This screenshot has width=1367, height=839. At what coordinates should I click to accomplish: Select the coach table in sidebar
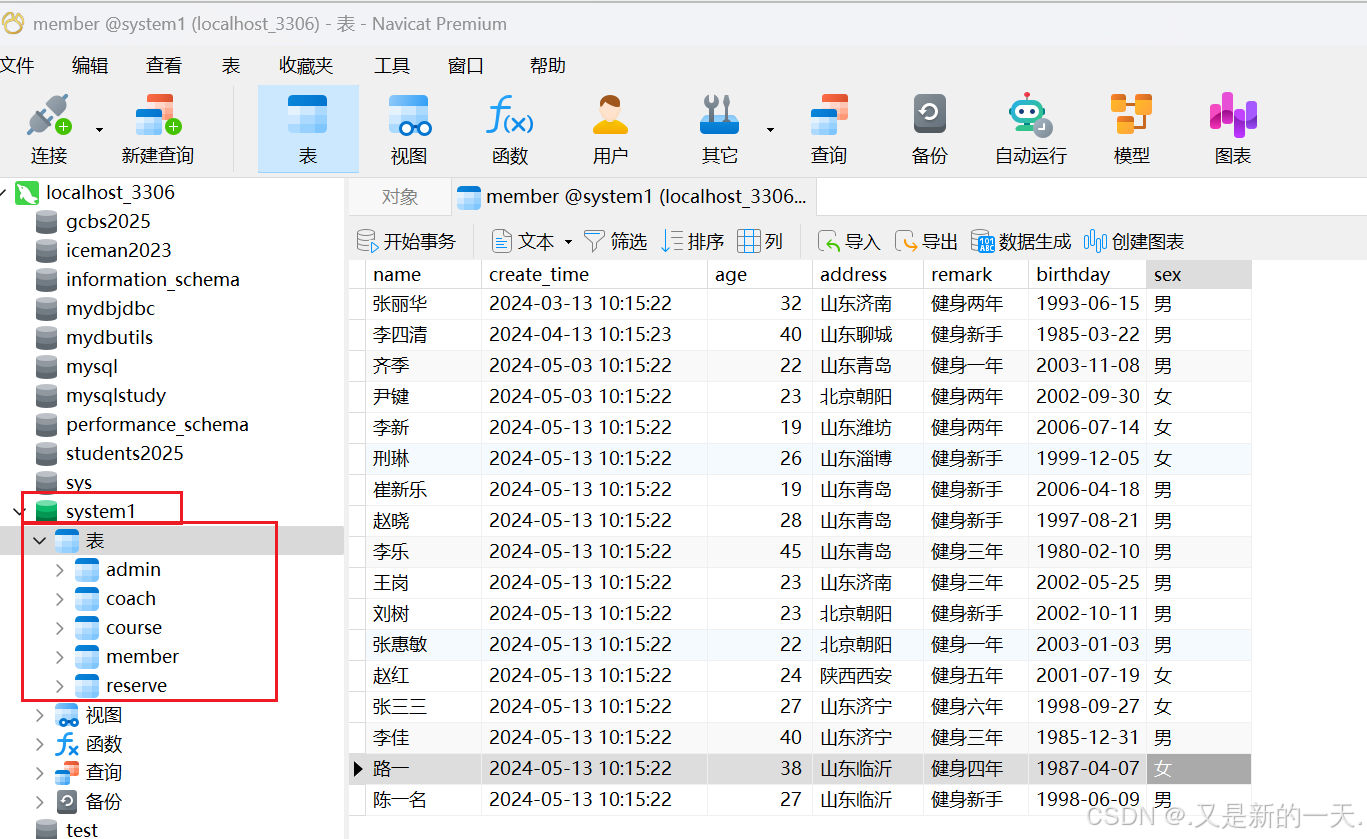coord(130,598)
